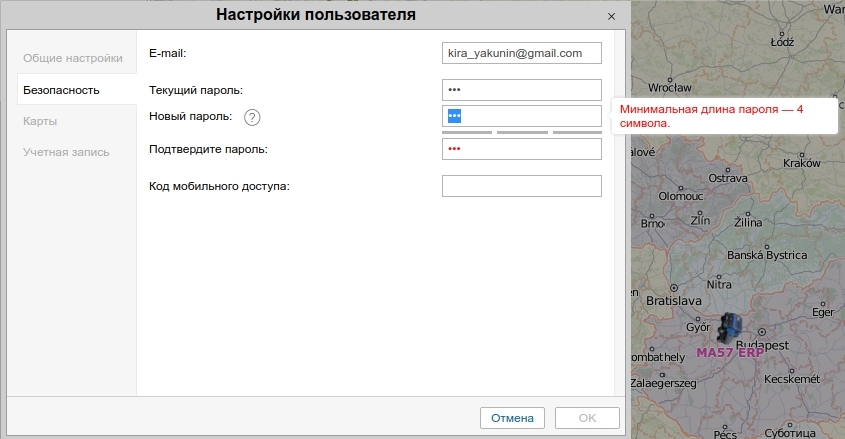The width and height of the screenshot is (845, 439).
Task: Click the Olomouc label on map
Action: point(681,196)
